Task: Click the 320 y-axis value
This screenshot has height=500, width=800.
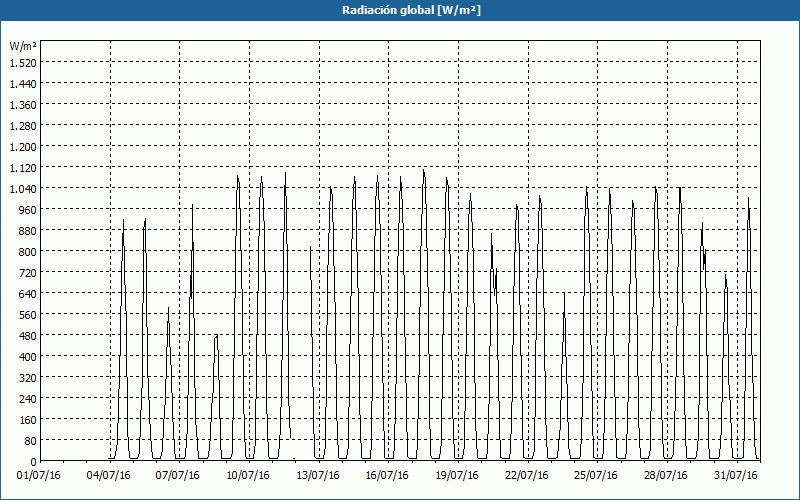Action: point(28,378)
